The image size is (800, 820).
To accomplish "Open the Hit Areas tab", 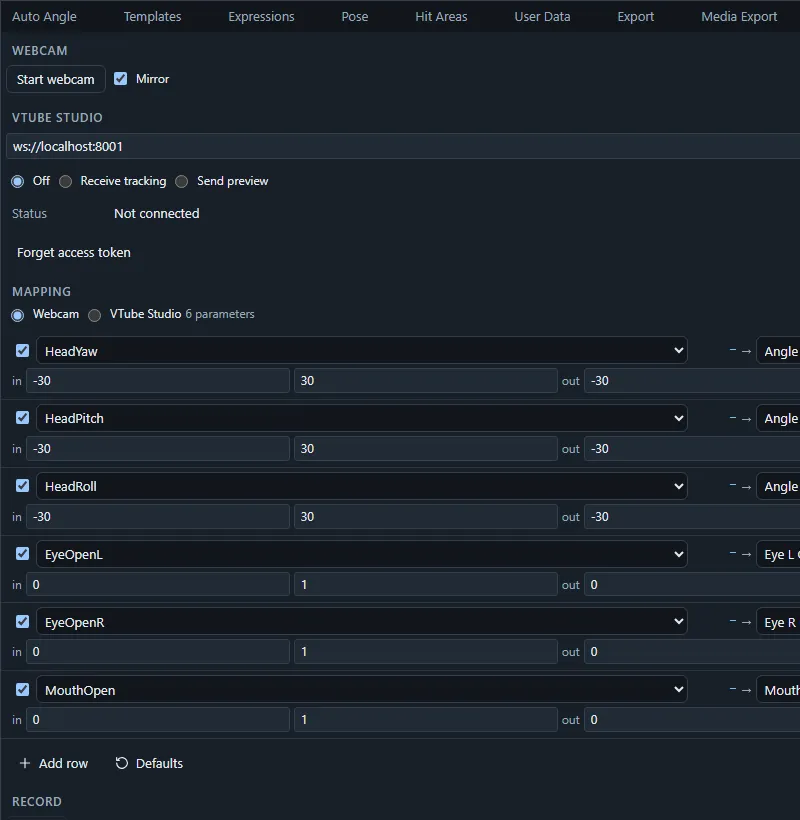I will (441, 17).
